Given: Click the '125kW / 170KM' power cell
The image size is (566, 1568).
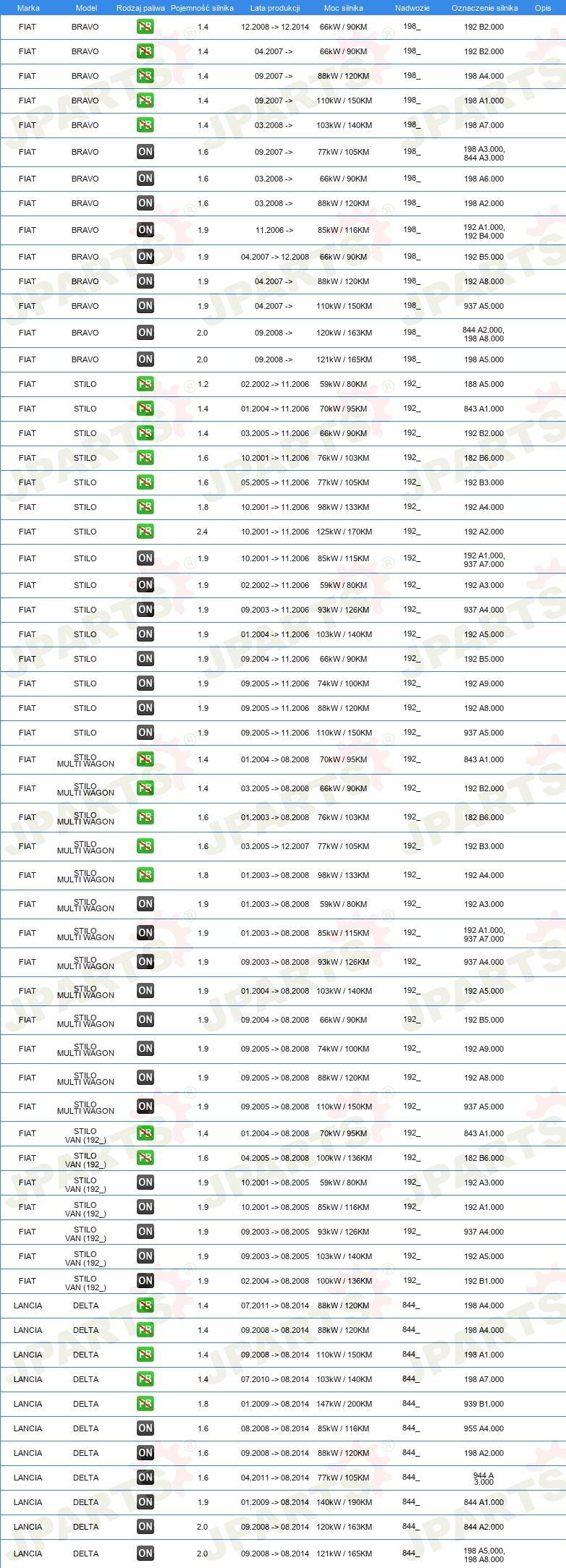Looking at the screenshot, I should 344,532.
